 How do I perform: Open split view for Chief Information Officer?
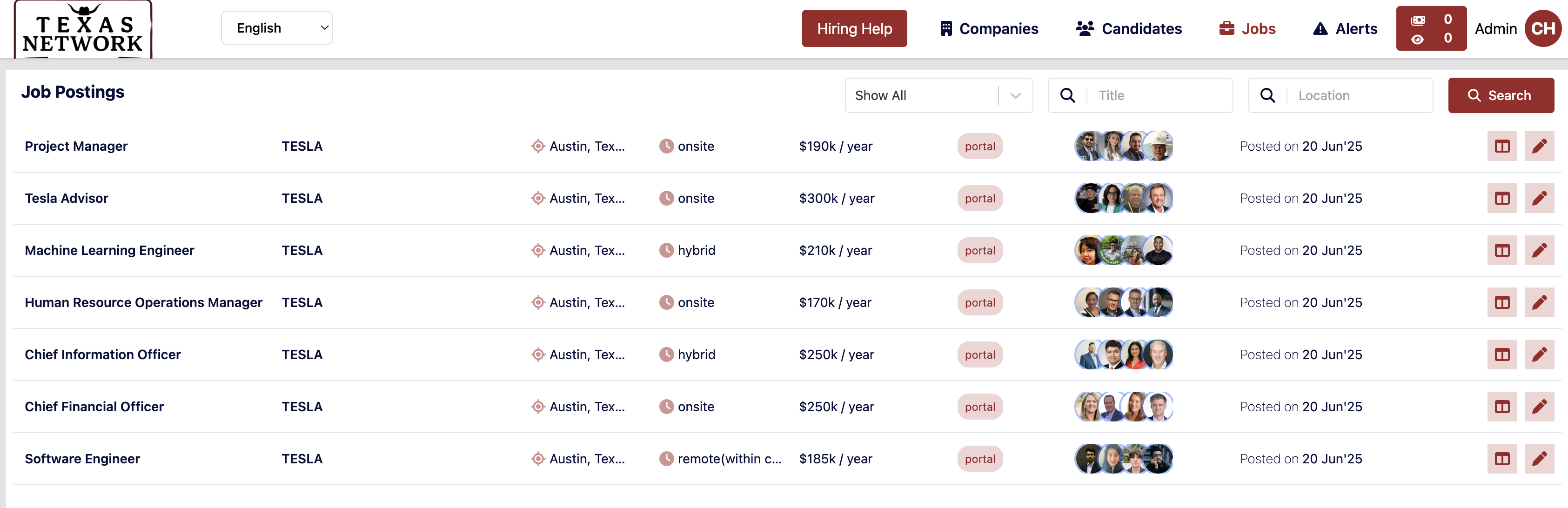(x=1501, y=354)
